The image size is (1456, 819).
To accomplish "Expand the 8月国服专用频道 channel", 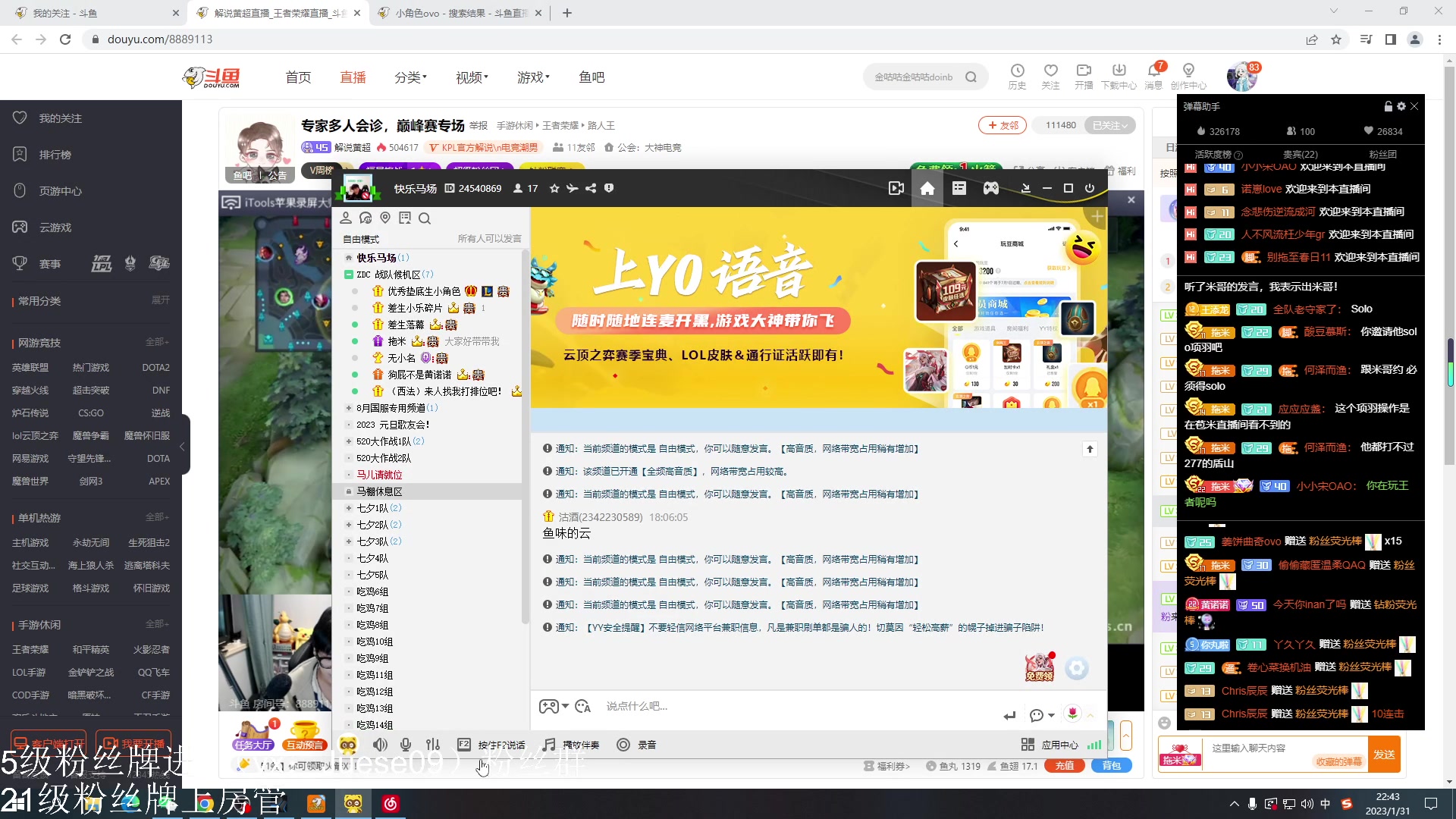I will coord(348,408).
